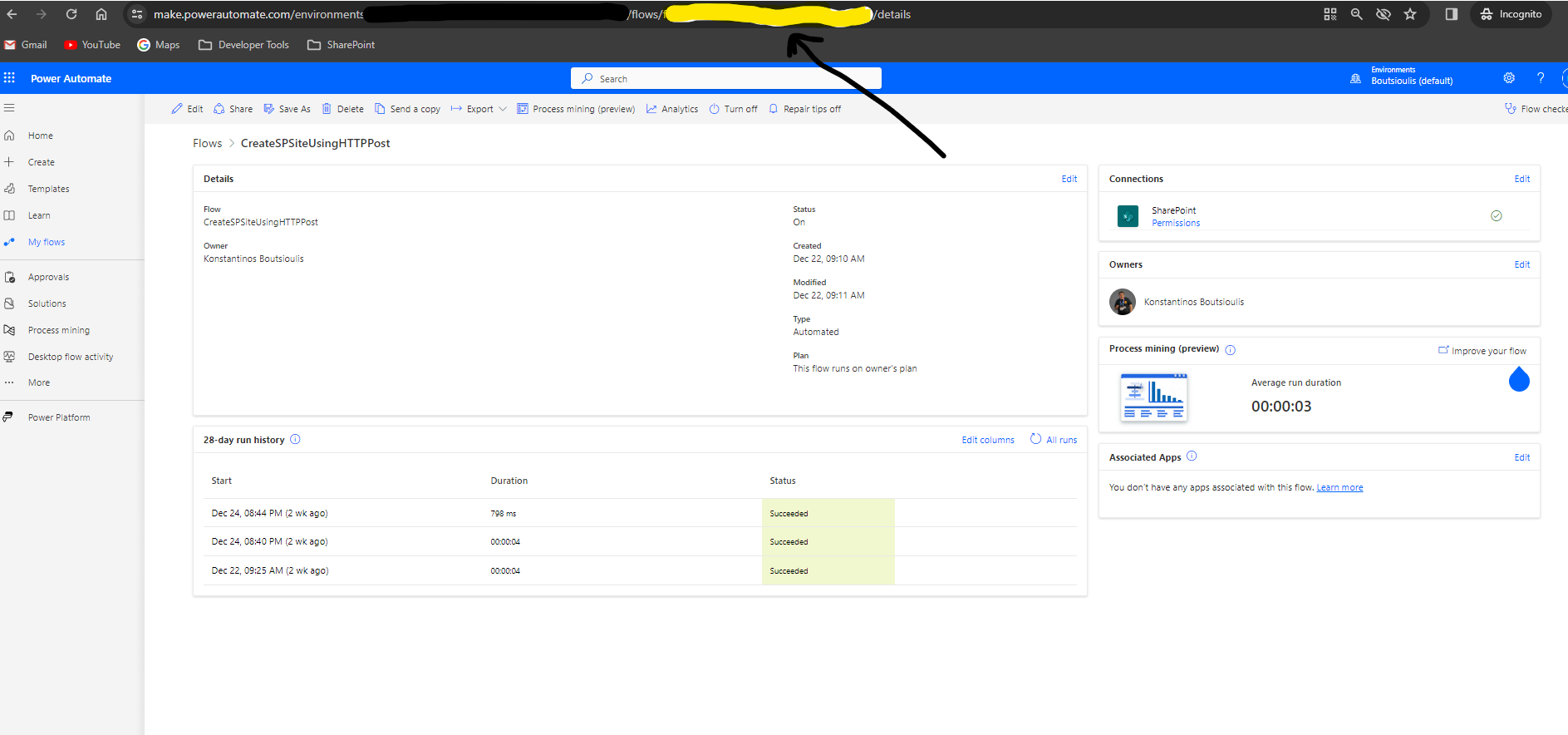Click the browser back arrow

(12, 14)
